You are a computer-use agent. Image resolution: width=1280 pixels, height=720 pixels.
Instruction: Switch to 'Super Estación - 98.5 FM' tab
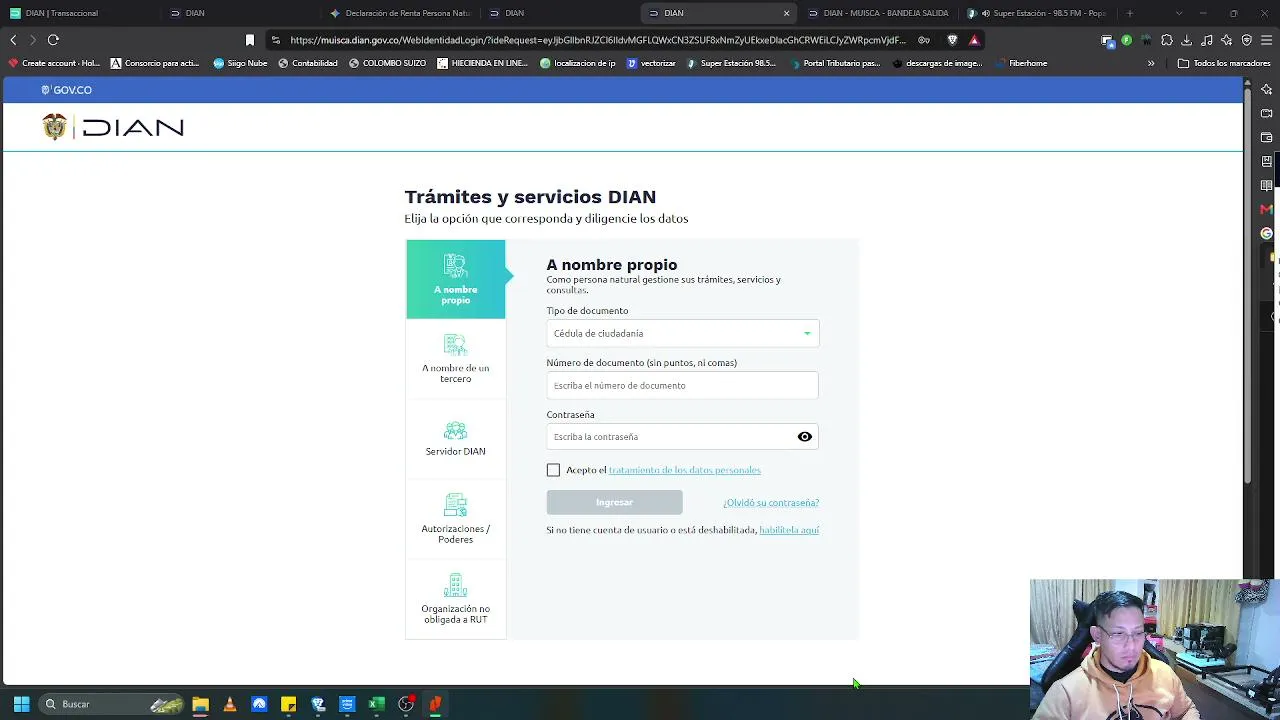[1038, 13]
